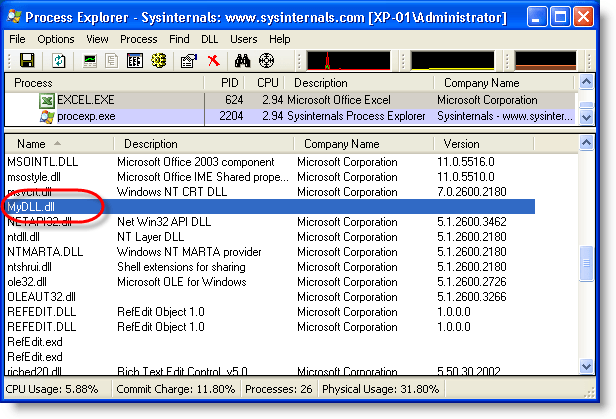Kill process using the red X icon

click(x=213, y=60)
